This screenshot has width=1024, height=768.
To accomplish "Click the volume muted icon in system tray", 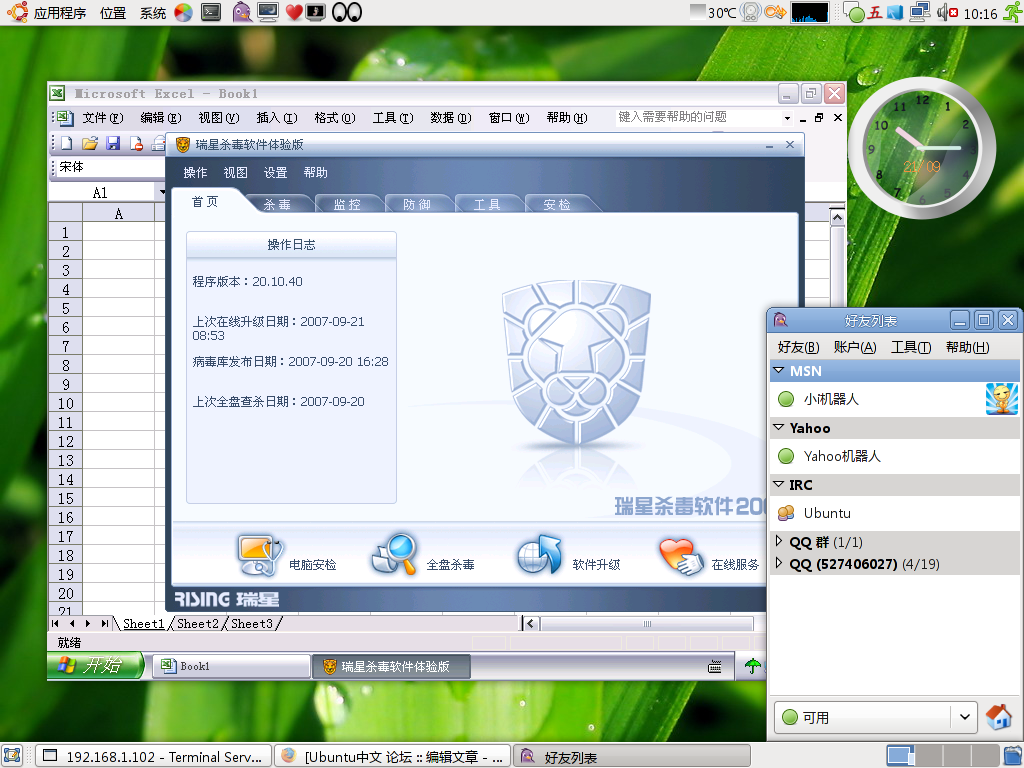I will tap(948, 12).
